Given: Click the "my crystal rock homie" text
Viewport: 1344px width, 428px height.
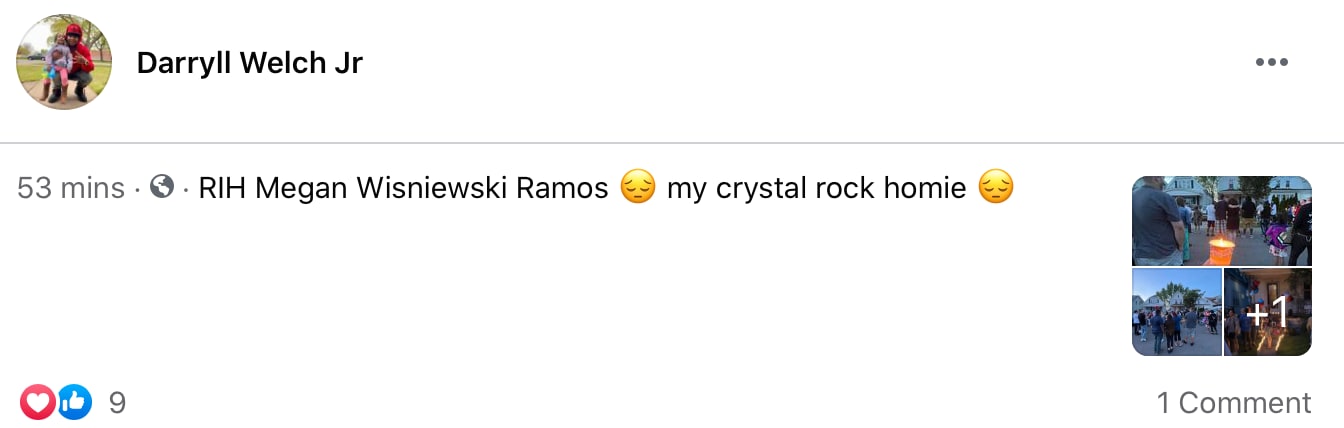Looking at the screenshot, I should tap(816, 187).
